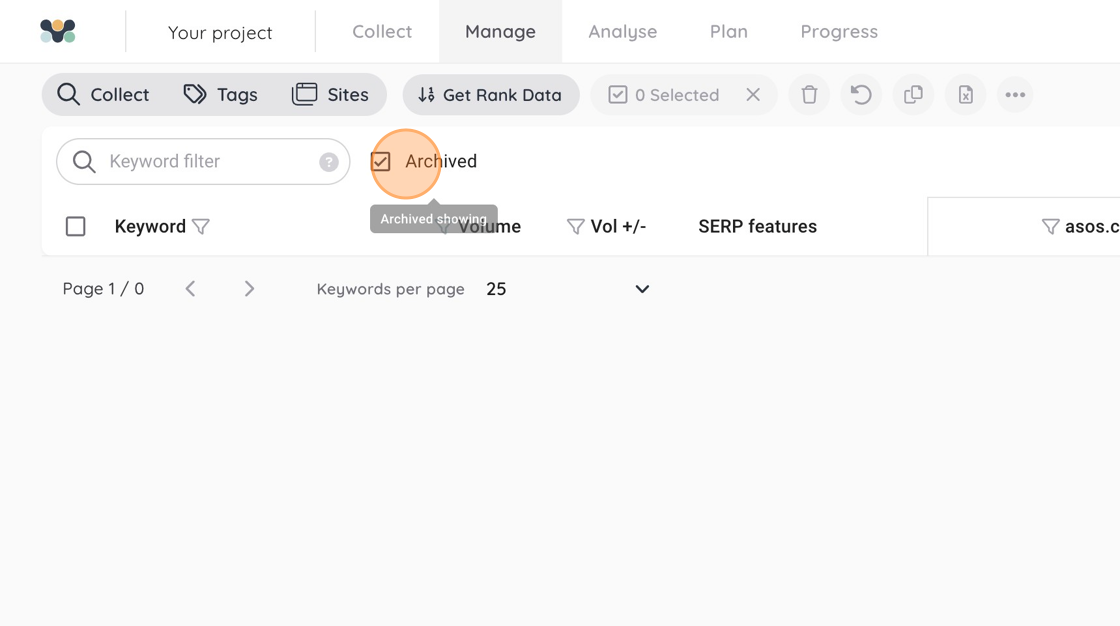
Task: Sort by the Volume column header
Action: [x=489, y=227]
